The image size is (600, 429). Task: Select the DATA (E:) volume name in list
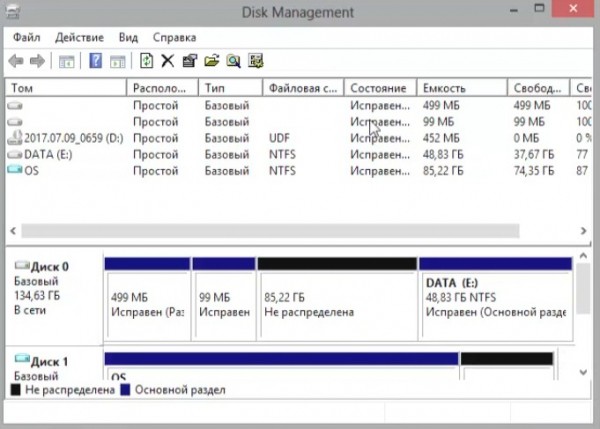[48, 155]
